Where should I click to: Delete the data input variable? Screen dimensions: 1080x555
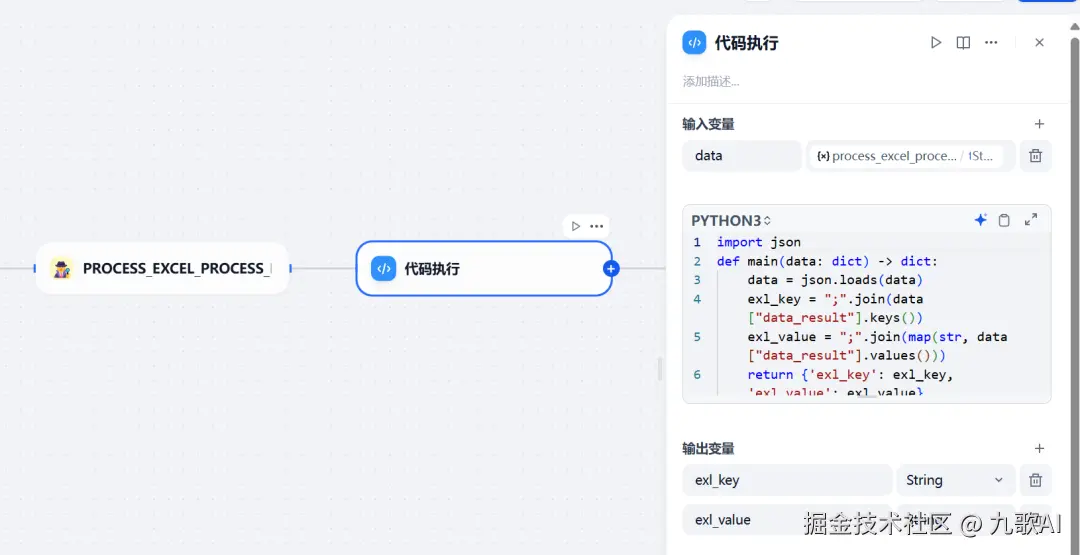(x=1035, y=156)
